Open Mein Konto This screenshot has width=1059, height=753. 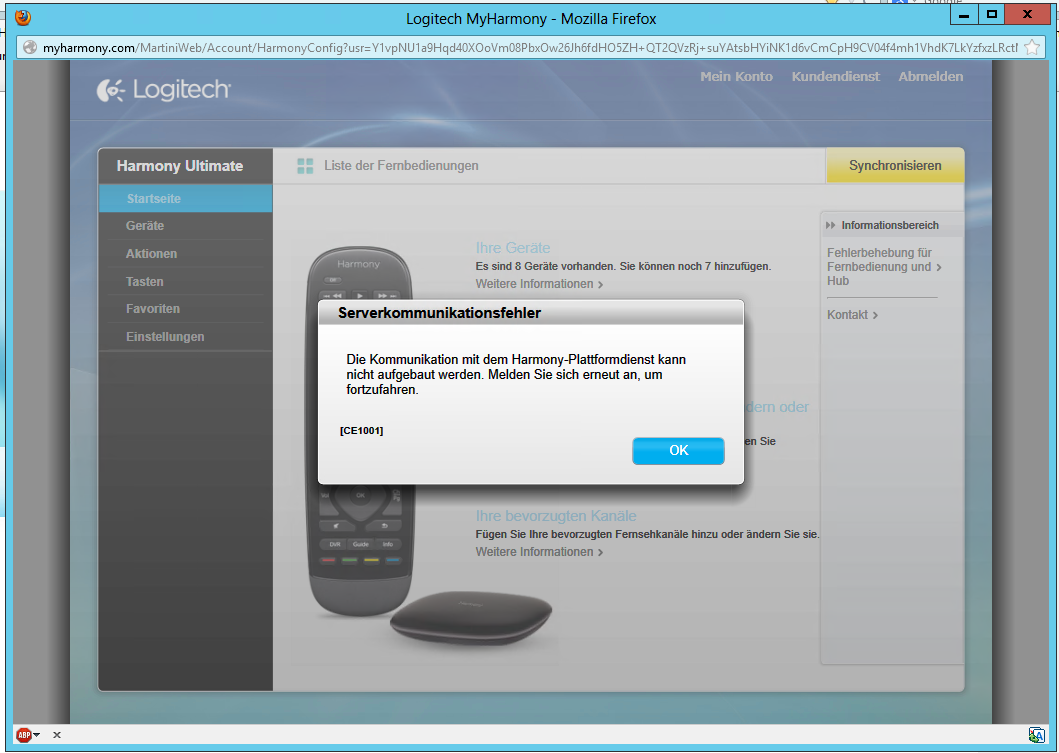(736, 76)
